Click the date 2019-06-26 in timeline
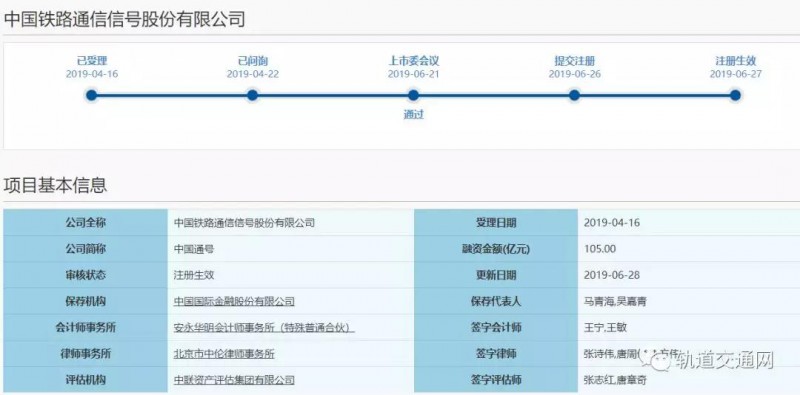 (x=574, y=75)
